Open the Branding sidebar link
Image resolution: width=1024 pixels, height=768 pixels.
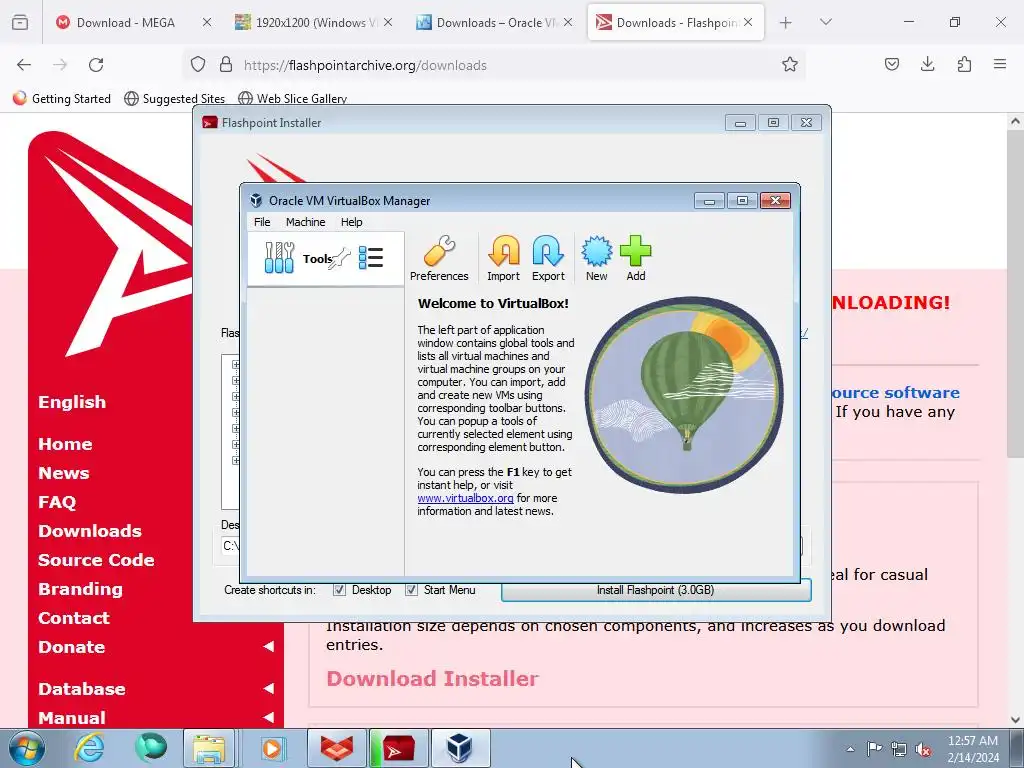tap(80, 588)
